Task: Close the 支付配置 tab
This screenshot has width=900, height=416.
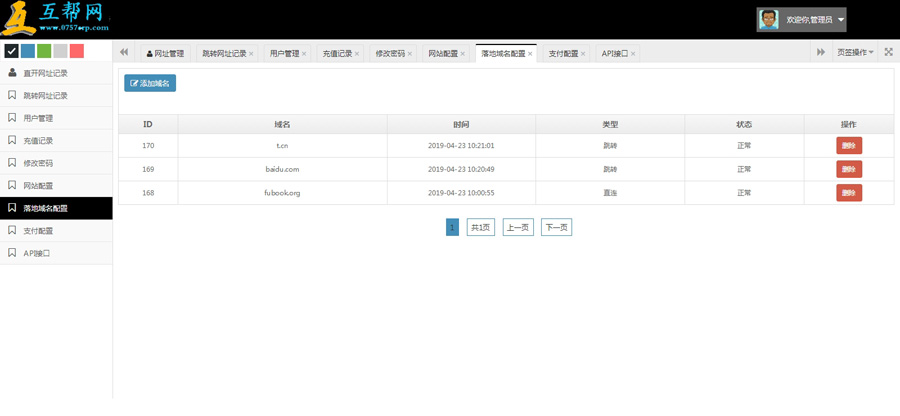Action: tap(583, 53)
